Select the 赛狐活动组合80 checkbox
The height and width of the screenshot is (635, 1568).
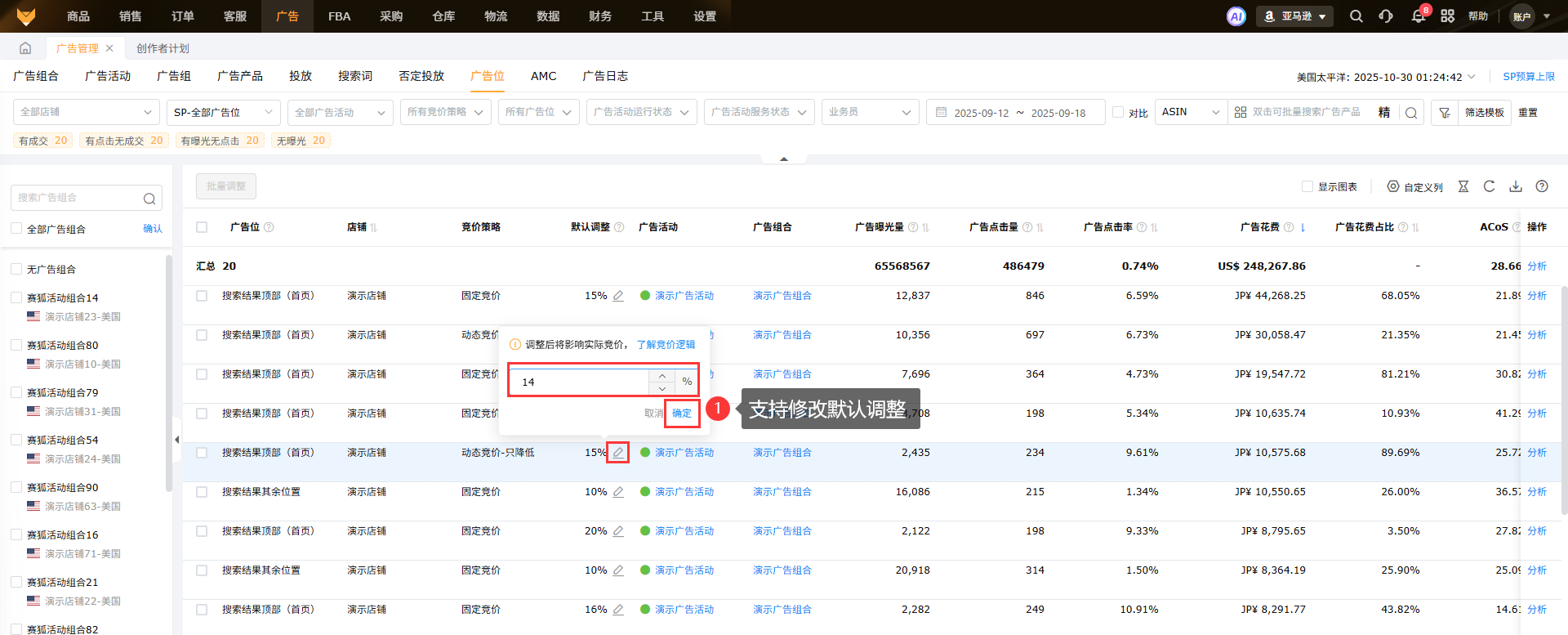click(16, 345)
